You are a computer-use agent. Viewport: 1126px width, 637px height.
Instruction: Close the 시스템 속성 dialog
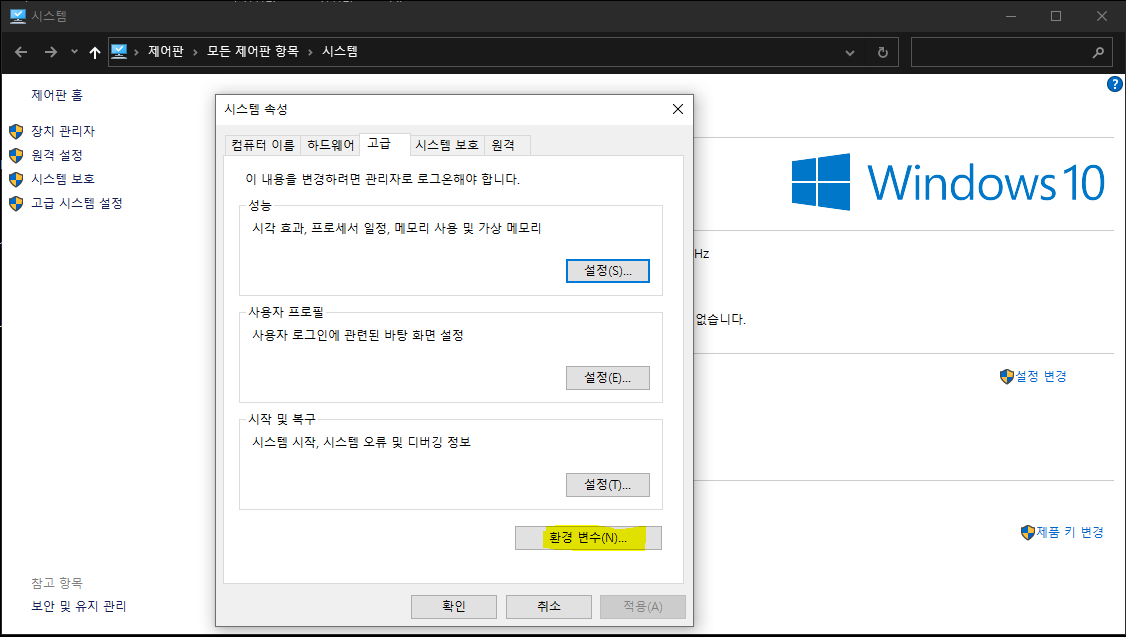677,109
